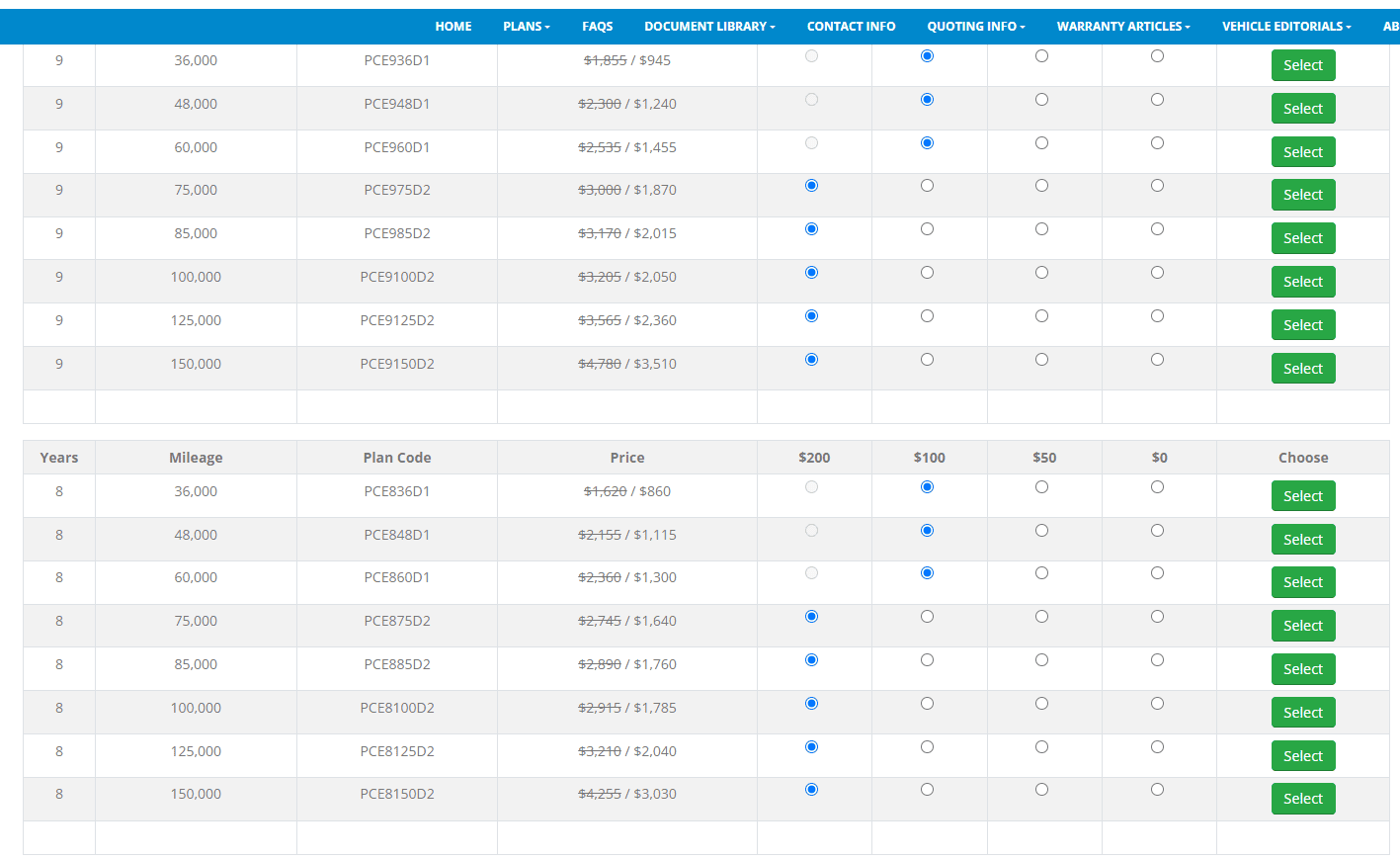Click price text $2,915 / $1,785

pyautogui.click(x=627, y=708)
